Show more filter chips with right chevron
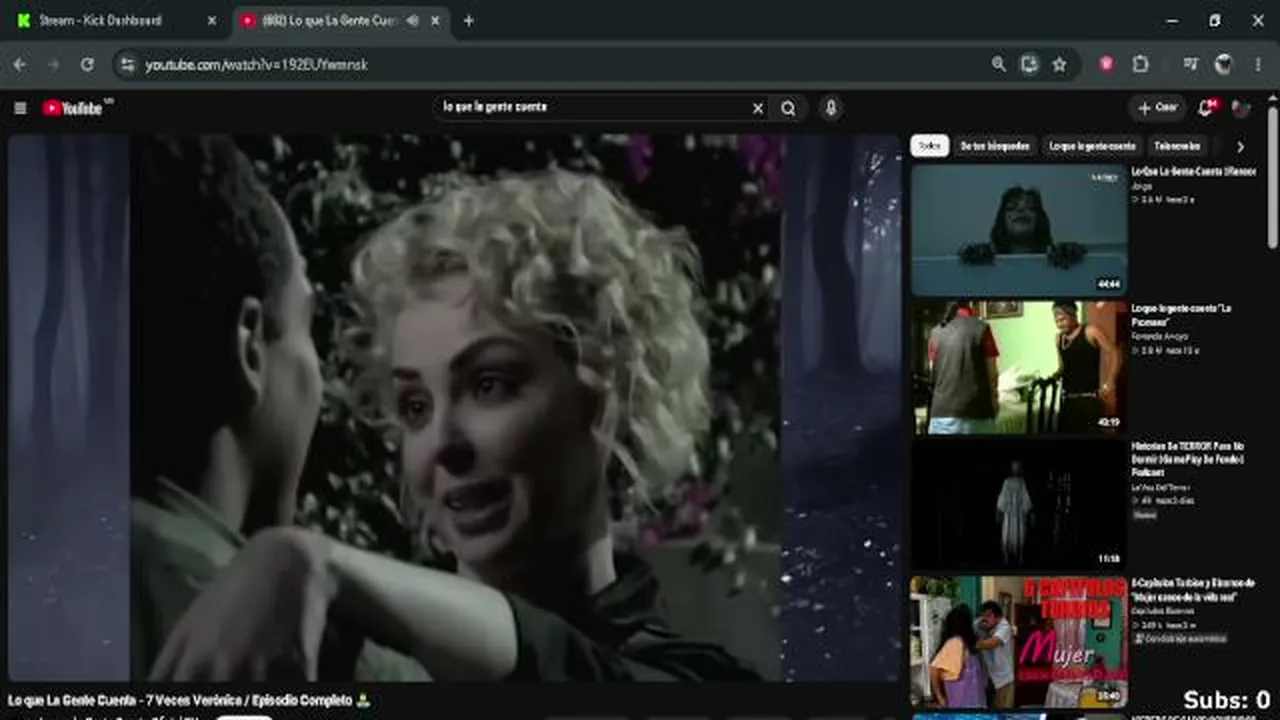Image resolution: width=1280 pixels, height=720 pixels. point(1240,147)
